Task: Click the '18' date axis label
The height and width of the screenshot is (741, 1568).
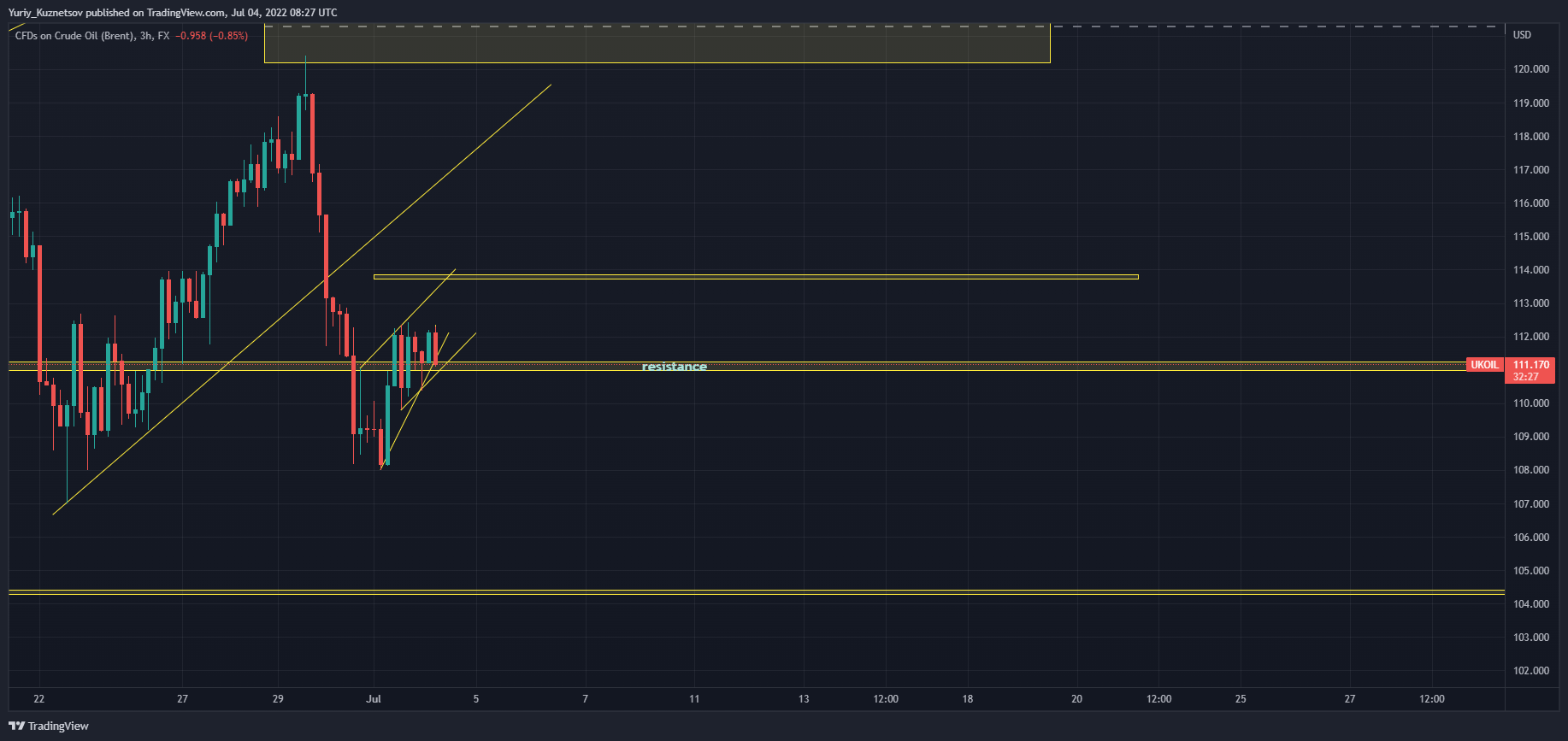Action: click(968, 699)
